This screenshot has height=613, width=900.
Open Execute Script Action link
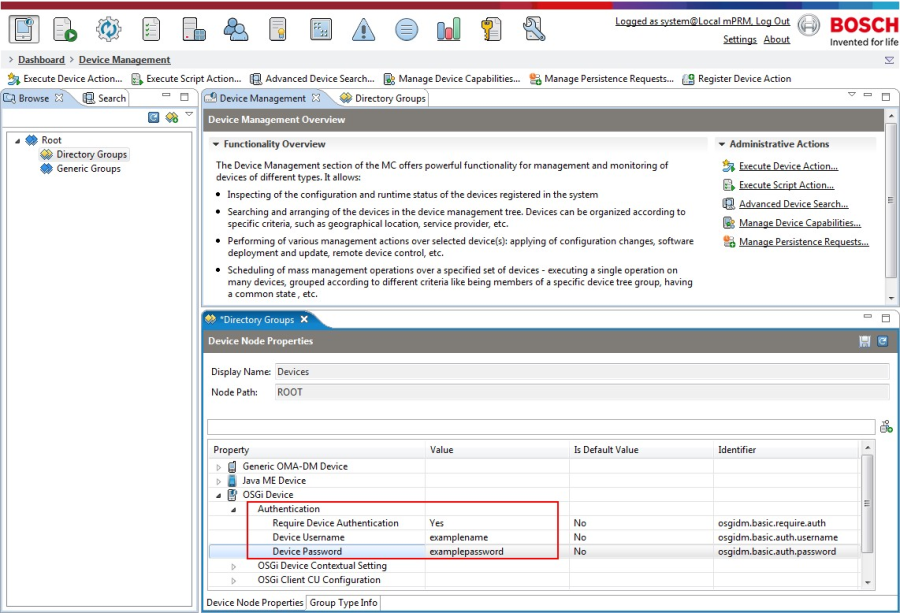click(786, 185)
